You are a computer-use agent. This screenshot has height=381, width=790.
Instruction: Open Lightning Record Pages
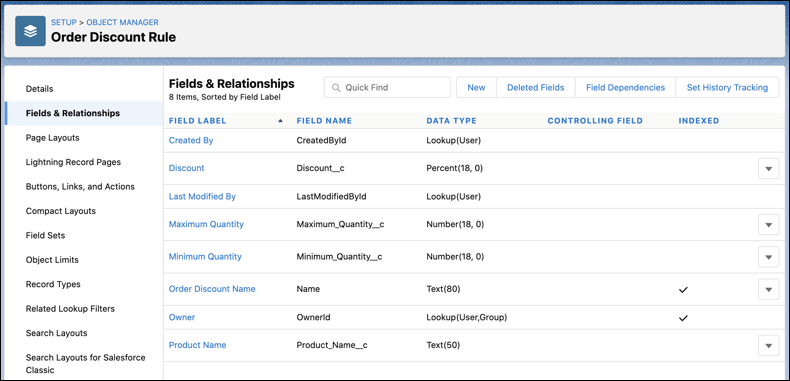[73, 162]
